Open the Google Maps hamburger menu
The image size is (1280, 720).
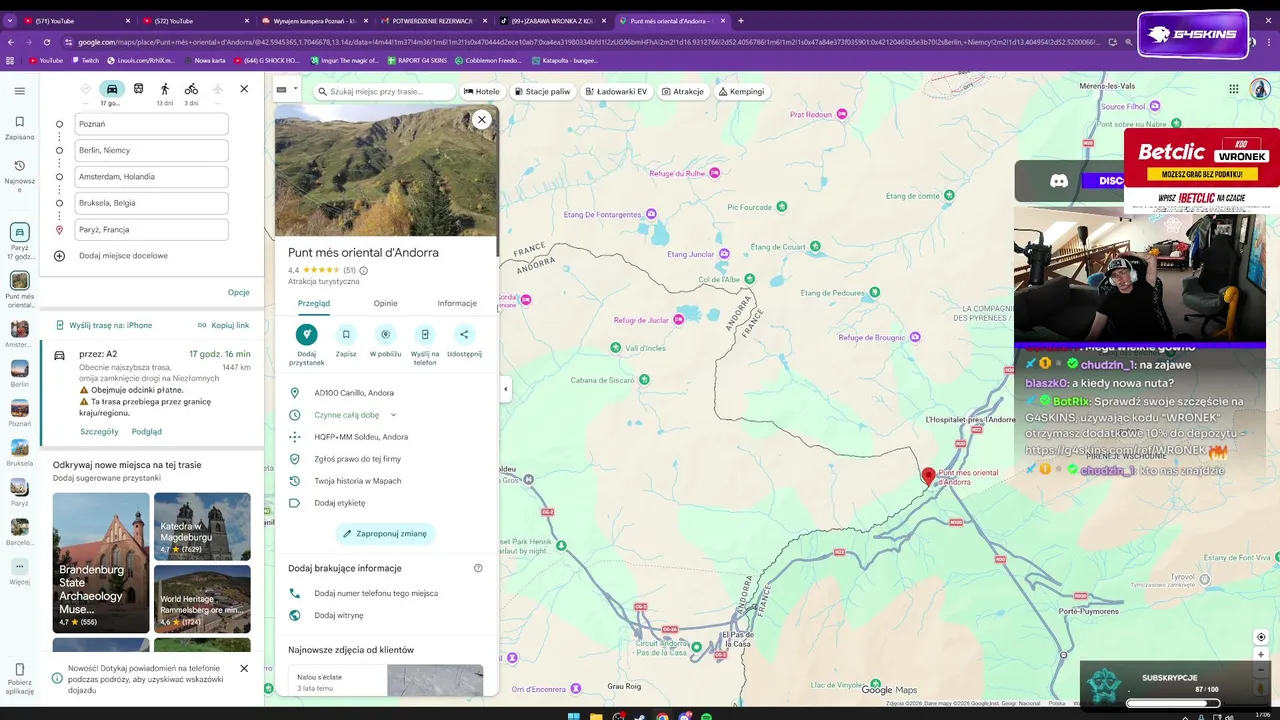tap(19, 91)
